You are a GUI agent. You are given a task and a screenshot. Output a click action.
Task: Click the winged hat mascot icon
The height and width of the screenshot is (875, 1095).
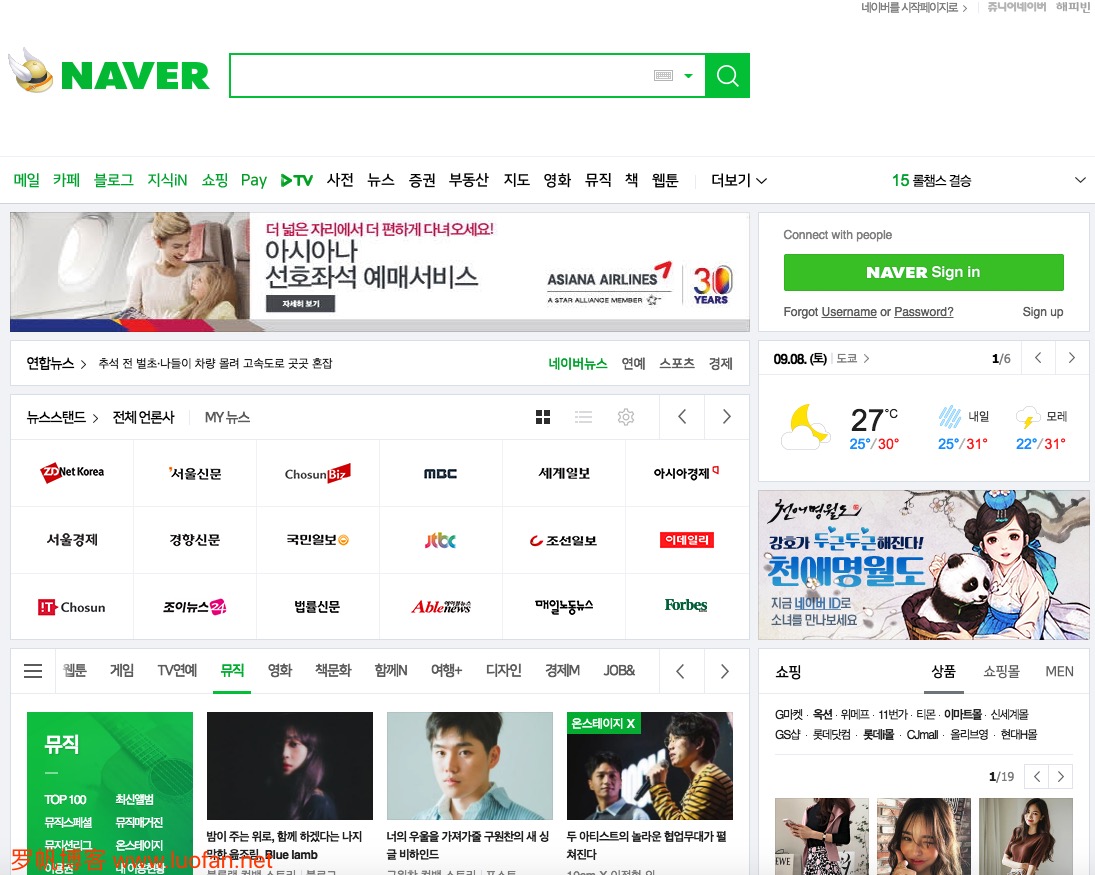31,71
